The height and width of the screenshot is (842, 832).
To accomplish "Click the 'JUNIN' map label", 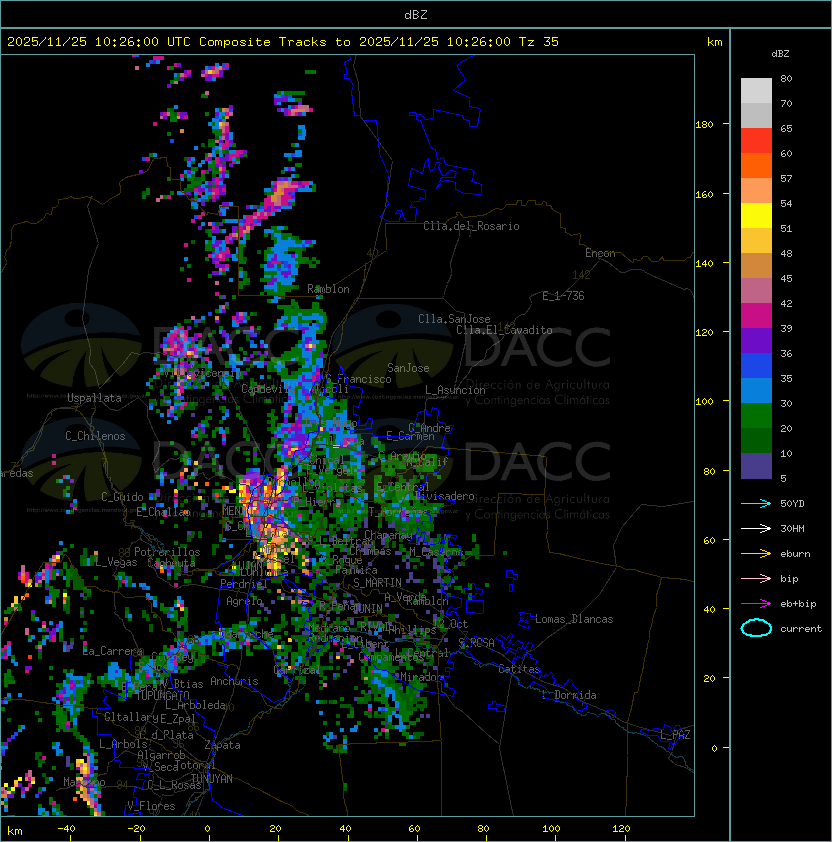I will (368, 608).
